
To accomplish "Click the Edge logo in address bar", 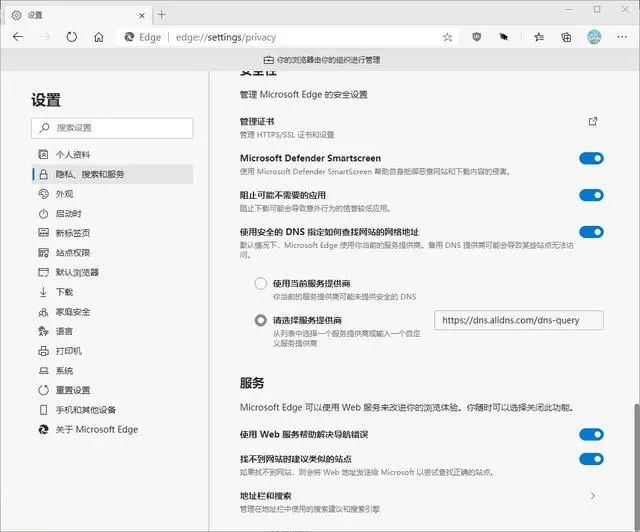I will (129, 37).
